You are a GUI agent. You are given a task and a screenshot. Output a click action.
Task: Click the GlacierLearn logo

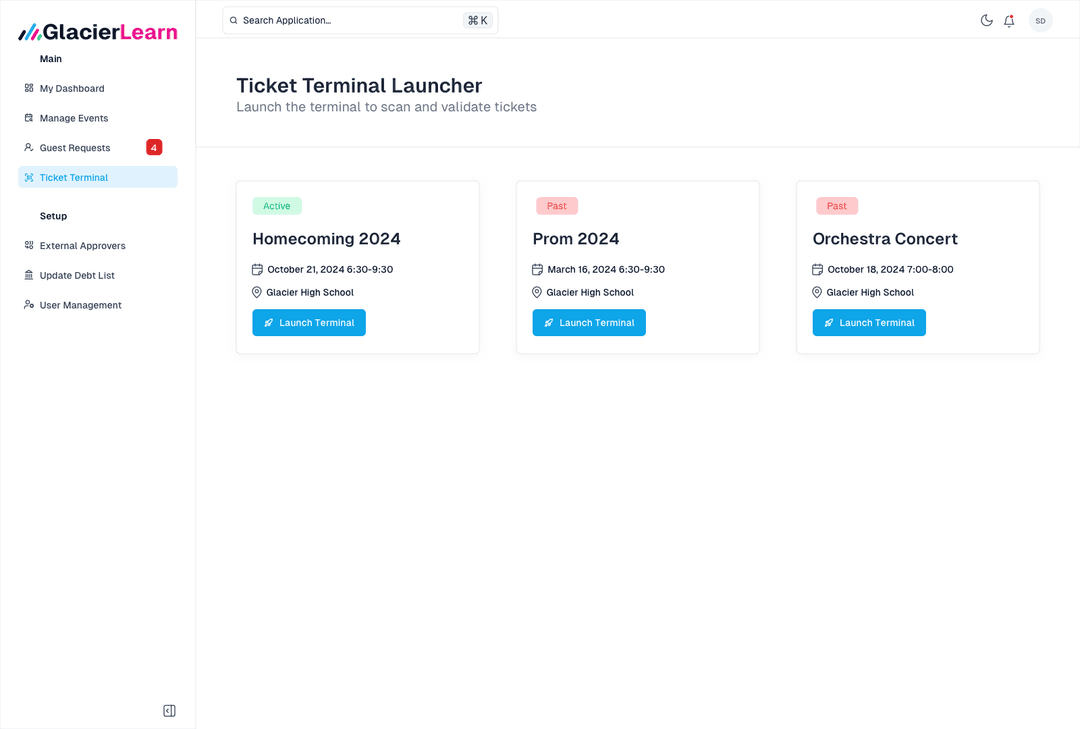tap(98, 32)
